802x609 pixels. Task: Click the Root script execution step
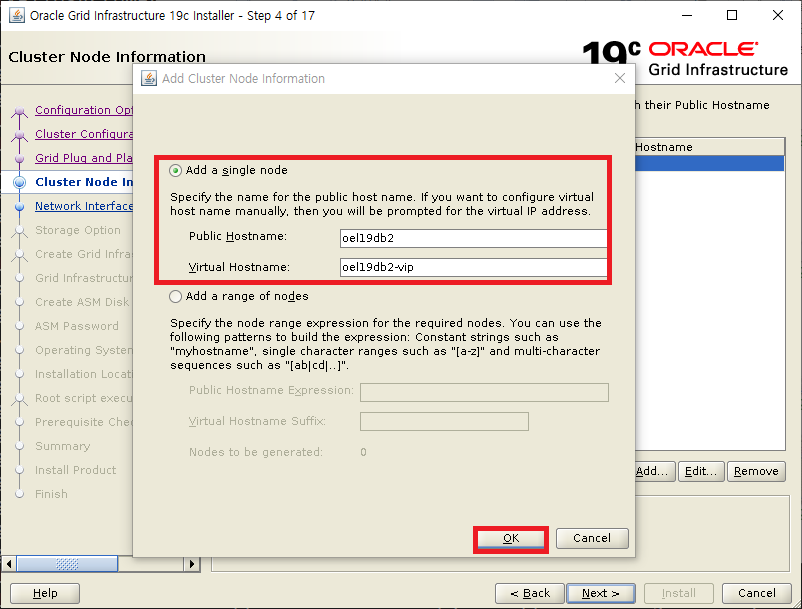point(83,398)
